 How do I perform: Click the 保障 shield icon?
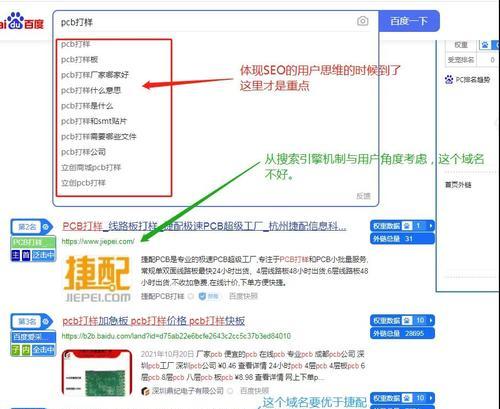(202, 296)
